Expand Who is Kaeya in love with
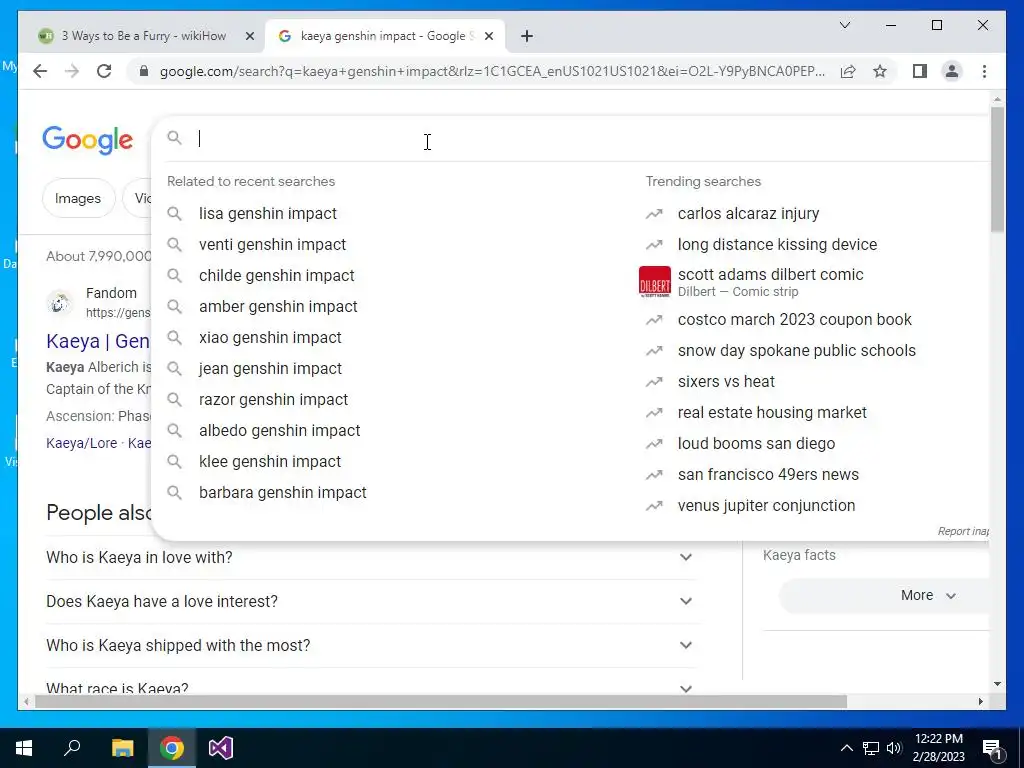1024x768 pixels. coord(370,557)
